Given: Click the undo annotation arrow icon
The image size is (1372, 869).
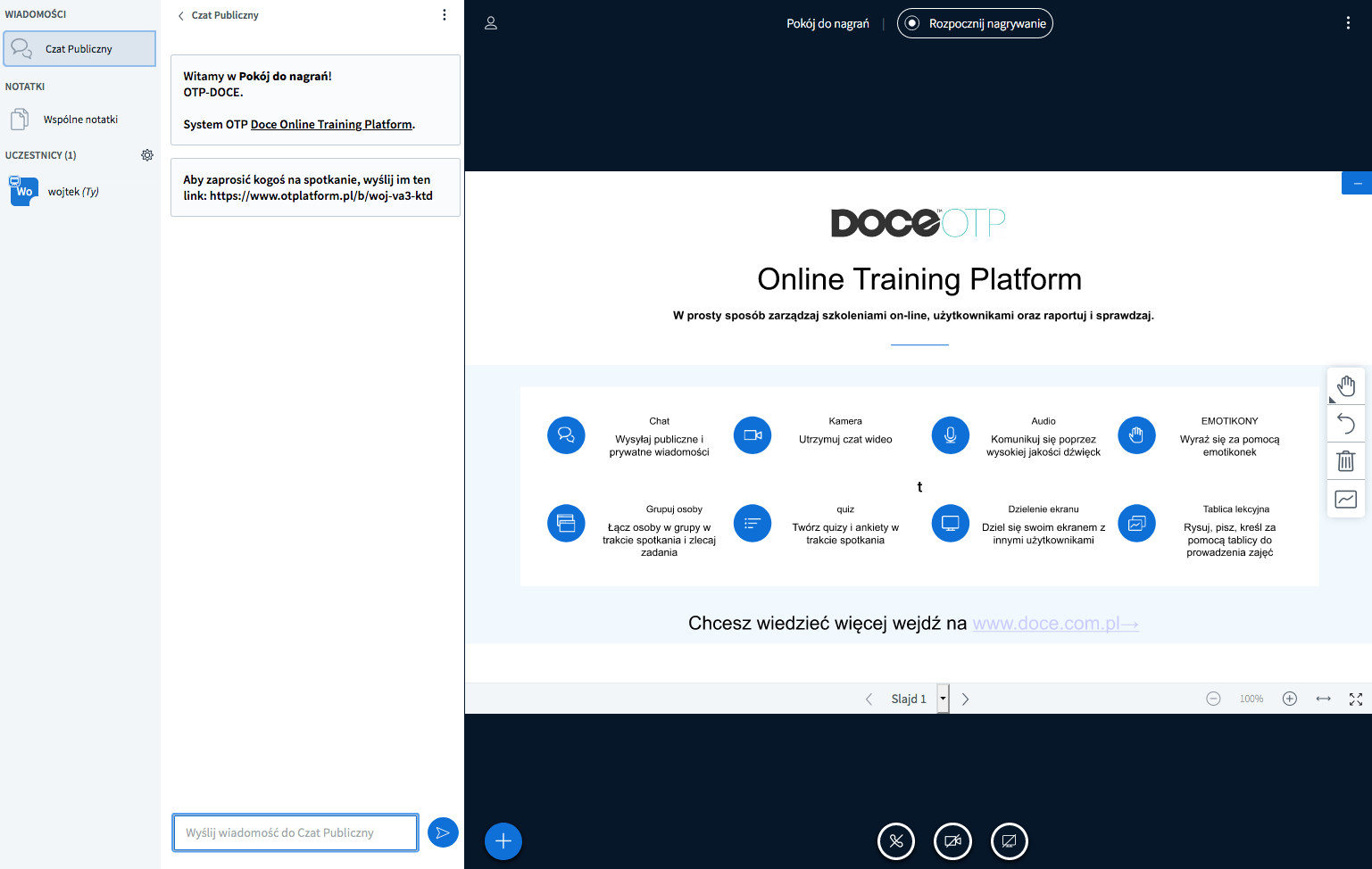Looking at the screenshot, I should (1346, 424).
